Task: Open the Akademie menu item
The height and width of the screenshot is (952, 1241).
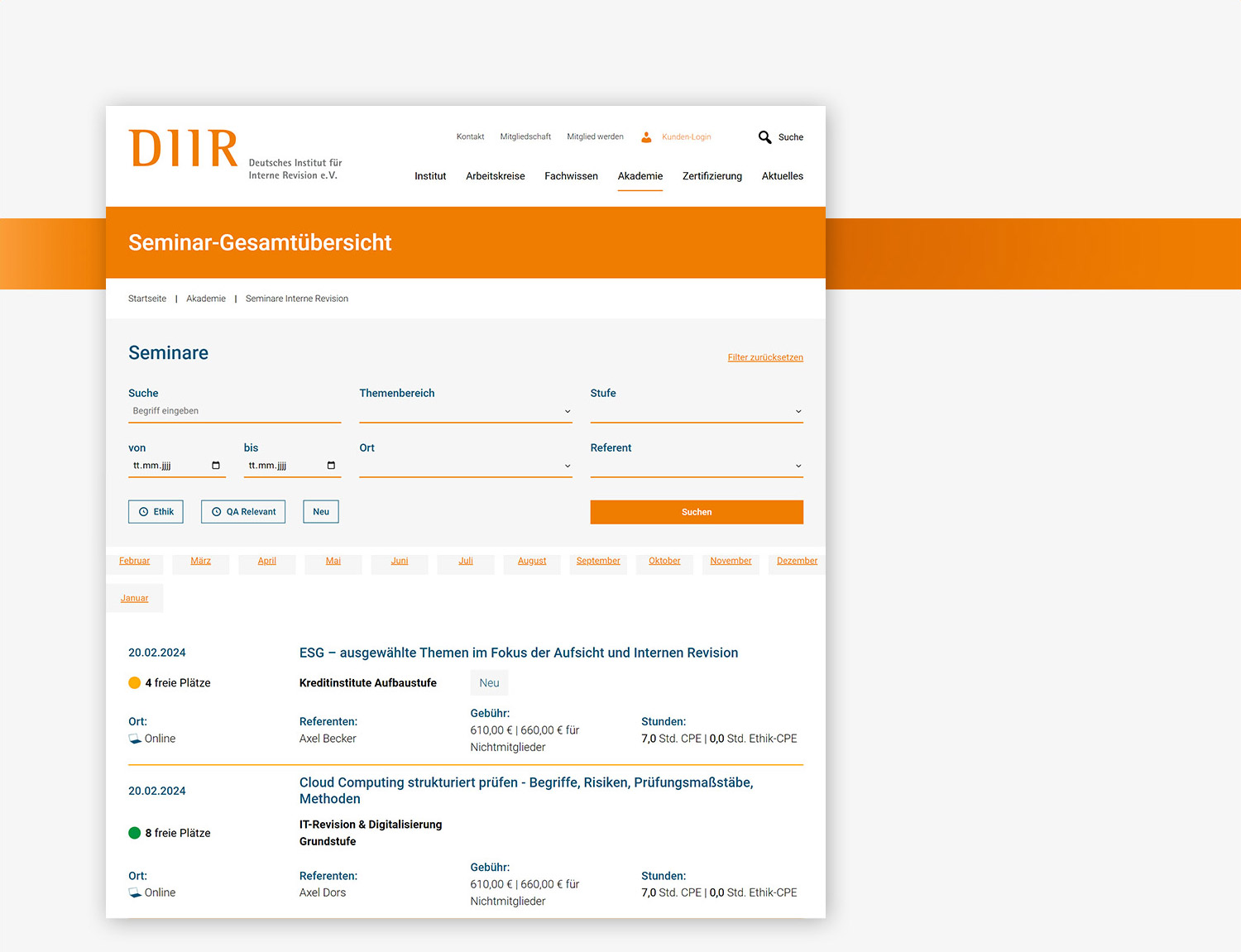Action: [x=640, y=176]
